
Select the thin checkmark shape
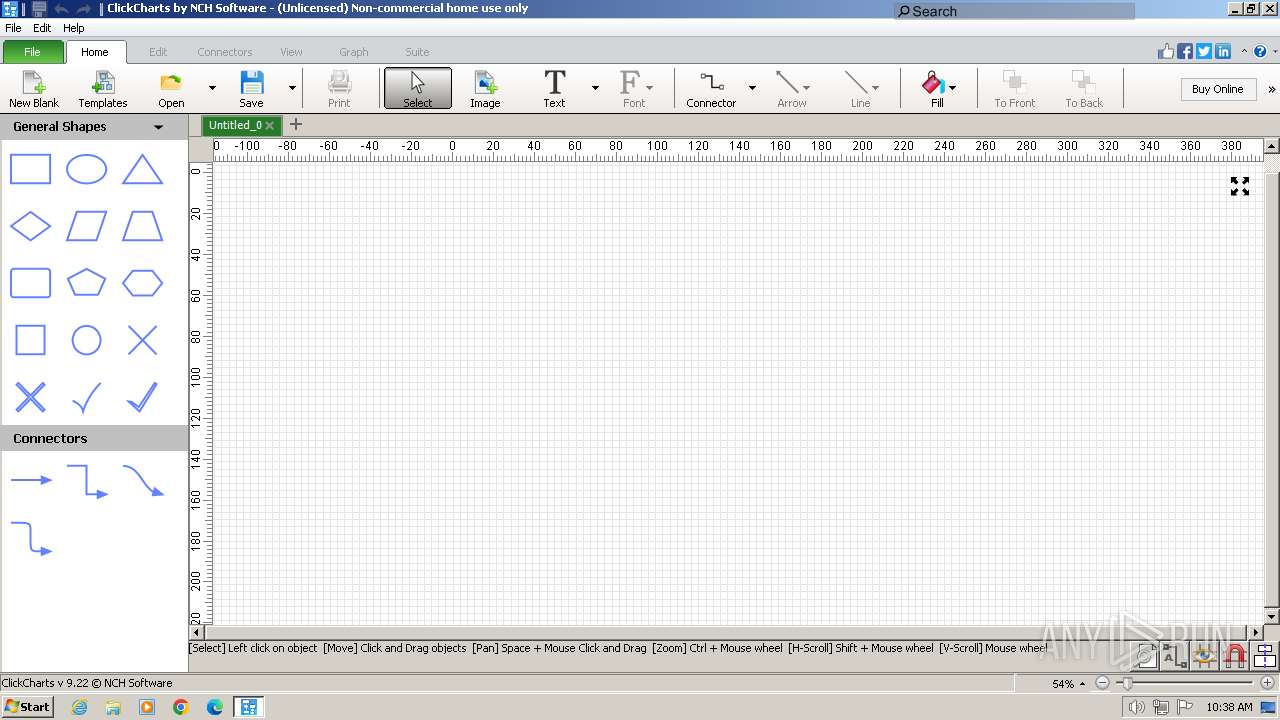click(86, 397)
